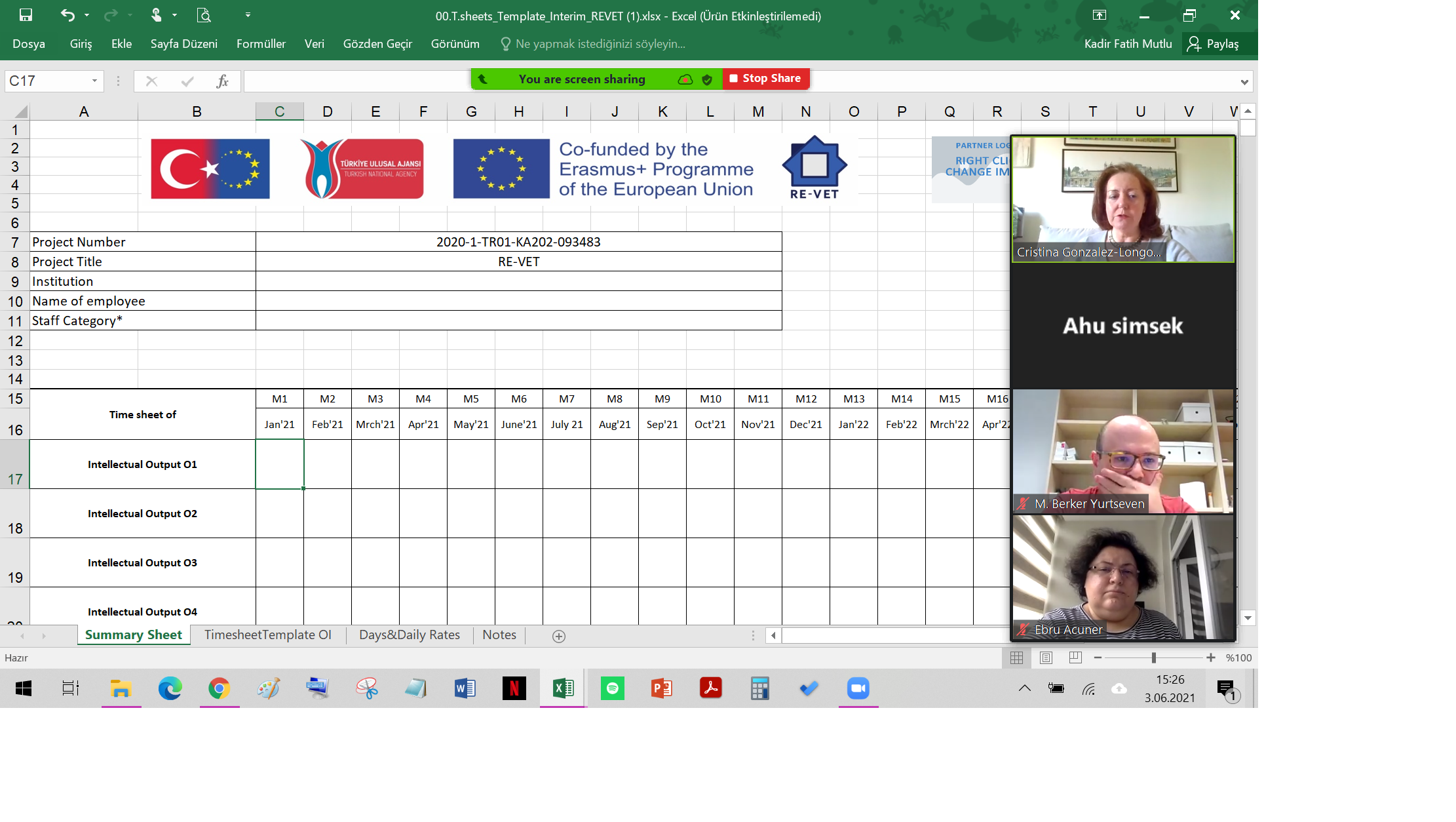Click the Print Preview icon in title bar
The width and height of the screenshot is (1456, 822).
(x=204, y=14)
